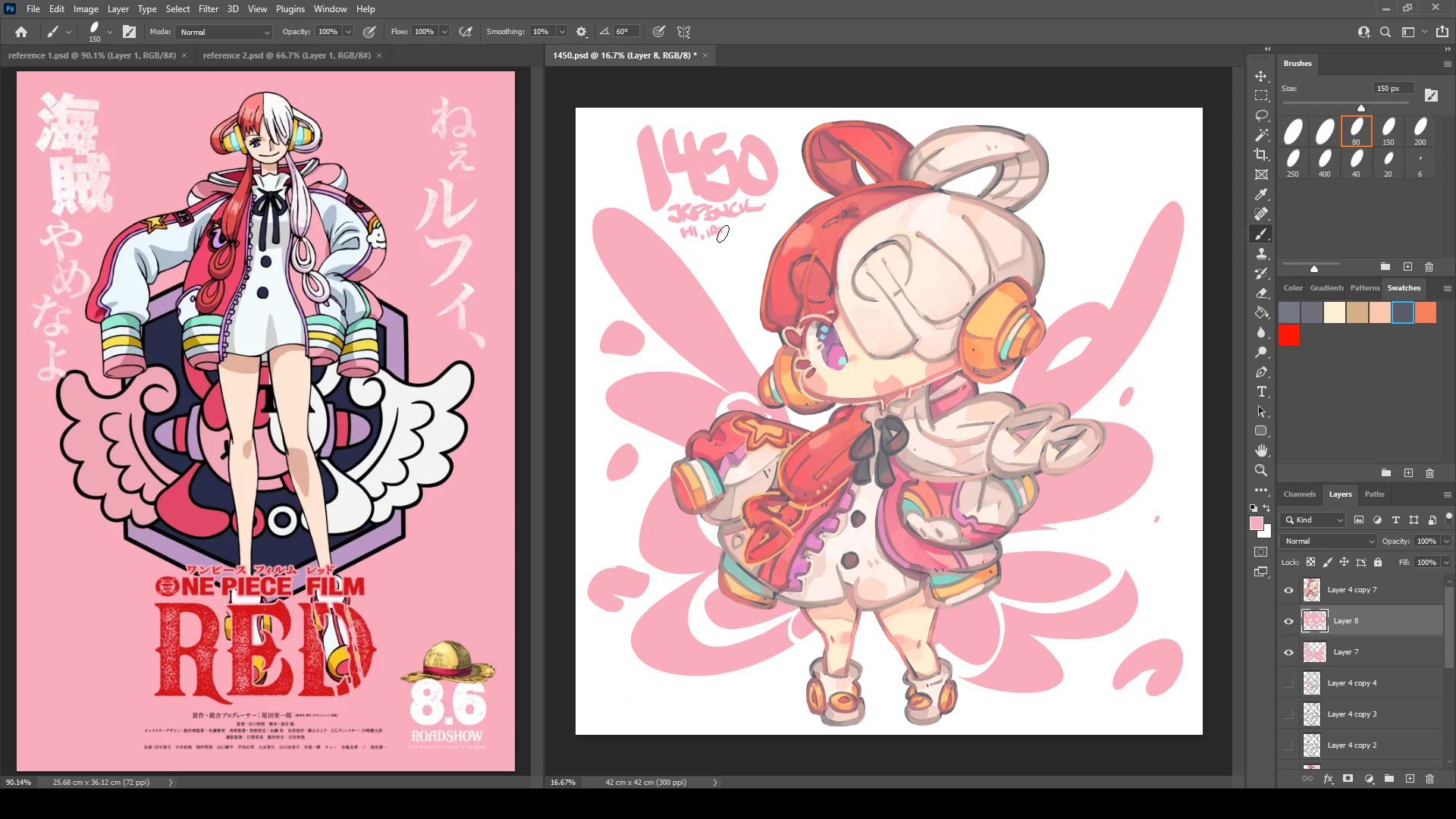Screen dimensions: 1456x819
Task: Show Layer 4 copy 2 visibility box
Action: [1288, 745]
